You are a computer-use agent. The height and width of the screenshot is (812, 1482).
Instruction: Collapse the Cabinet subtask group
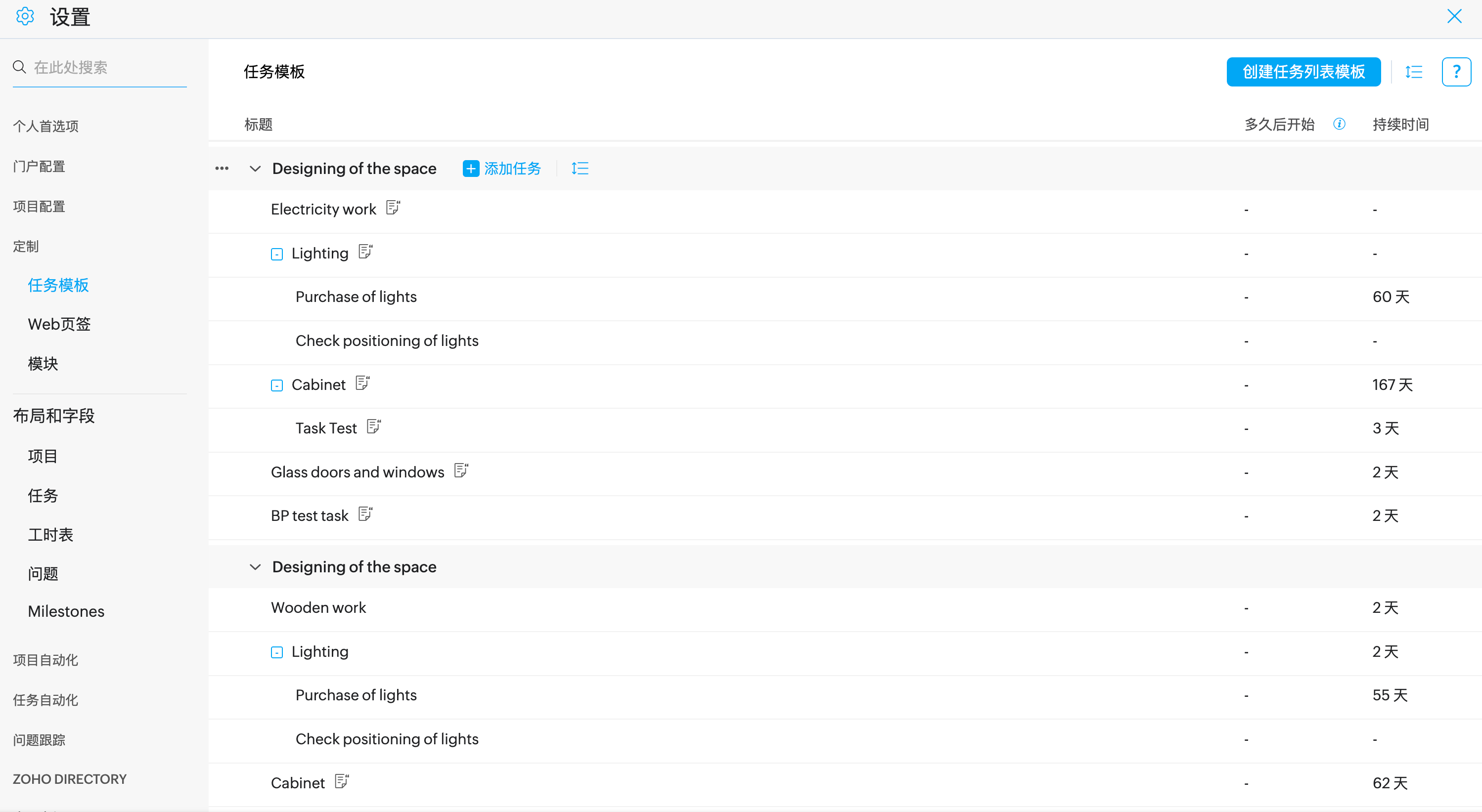tap(277, 385)
